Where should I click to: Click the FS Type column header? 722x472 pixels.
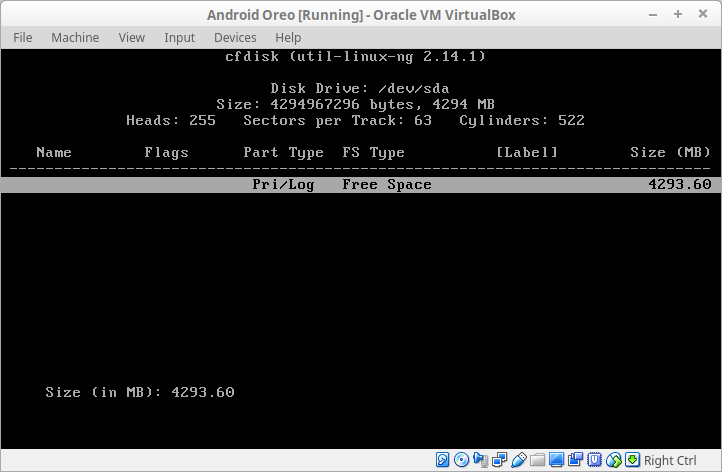point(373,152)
